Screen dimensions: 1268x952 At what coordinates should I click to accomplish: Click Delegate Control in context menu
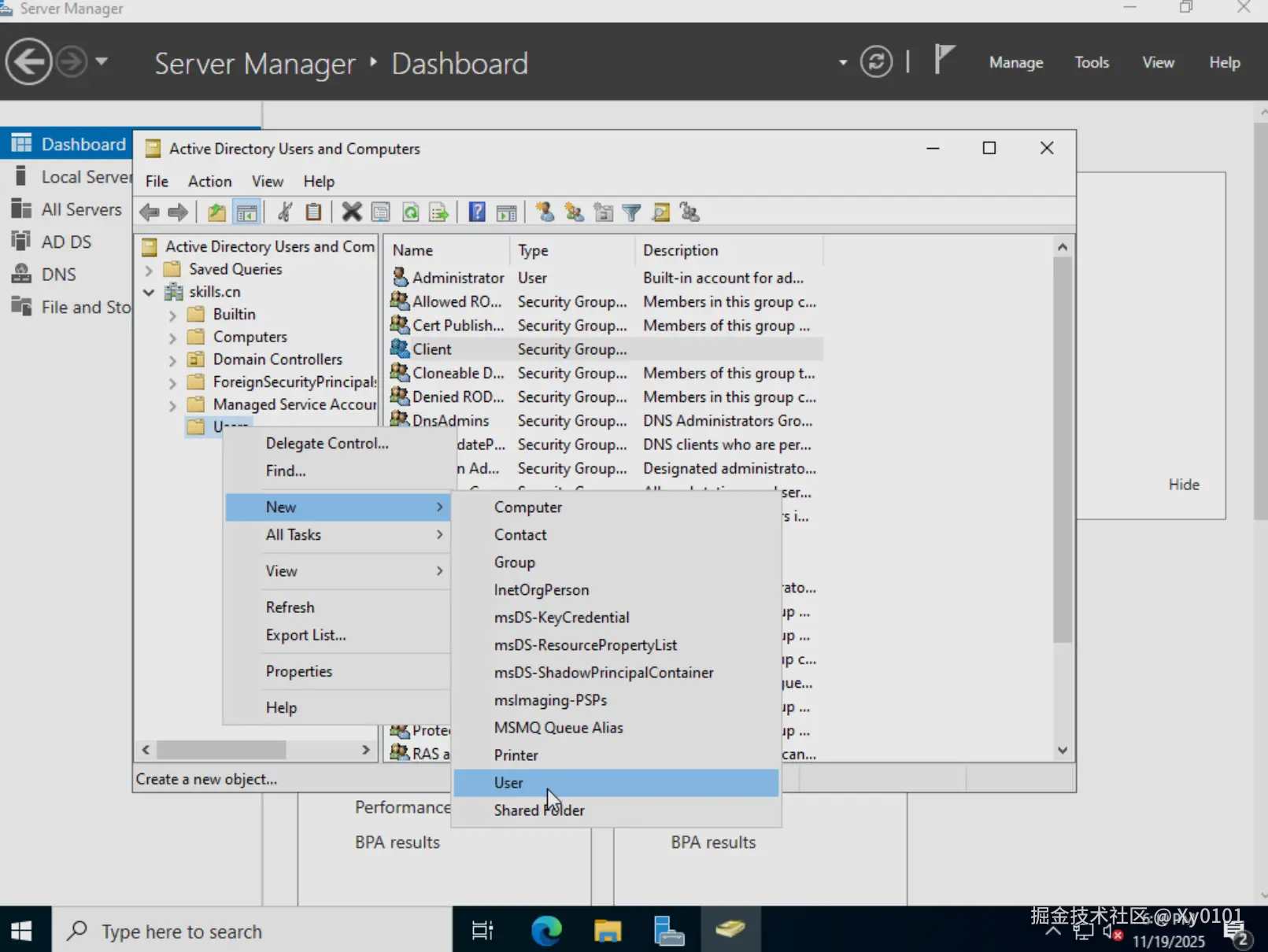click(x=327, y=444)
